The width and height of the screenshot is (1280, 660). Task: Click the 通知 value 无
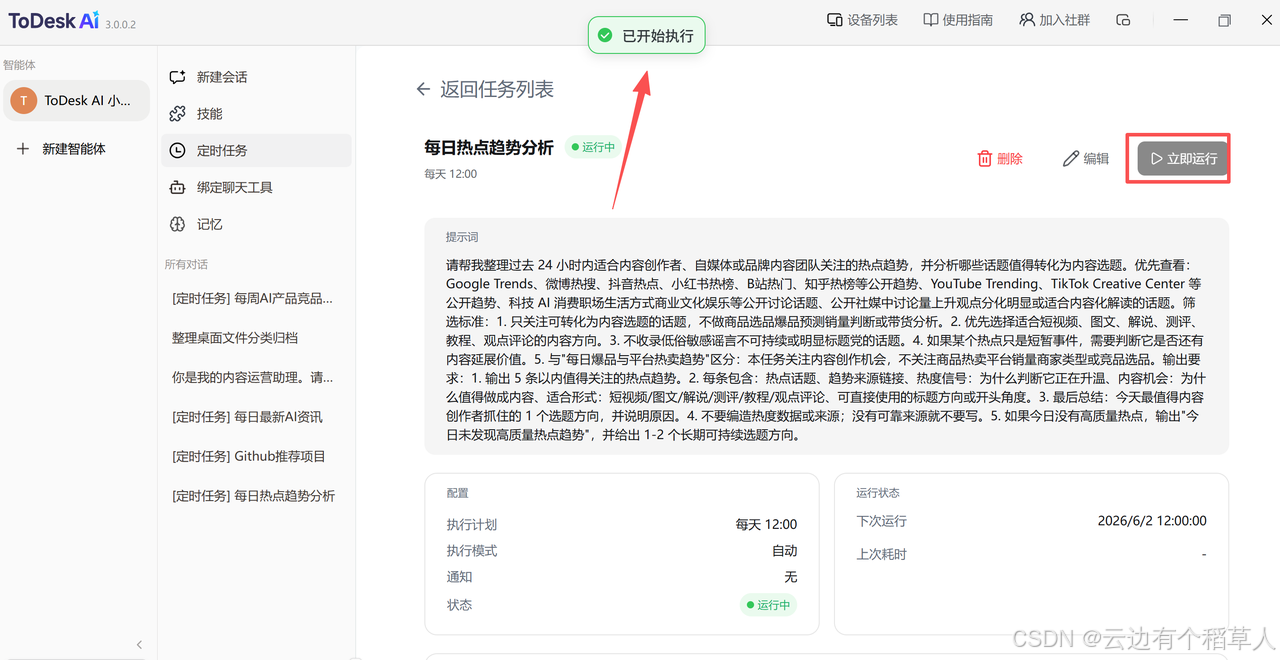(x=791, y=577)
